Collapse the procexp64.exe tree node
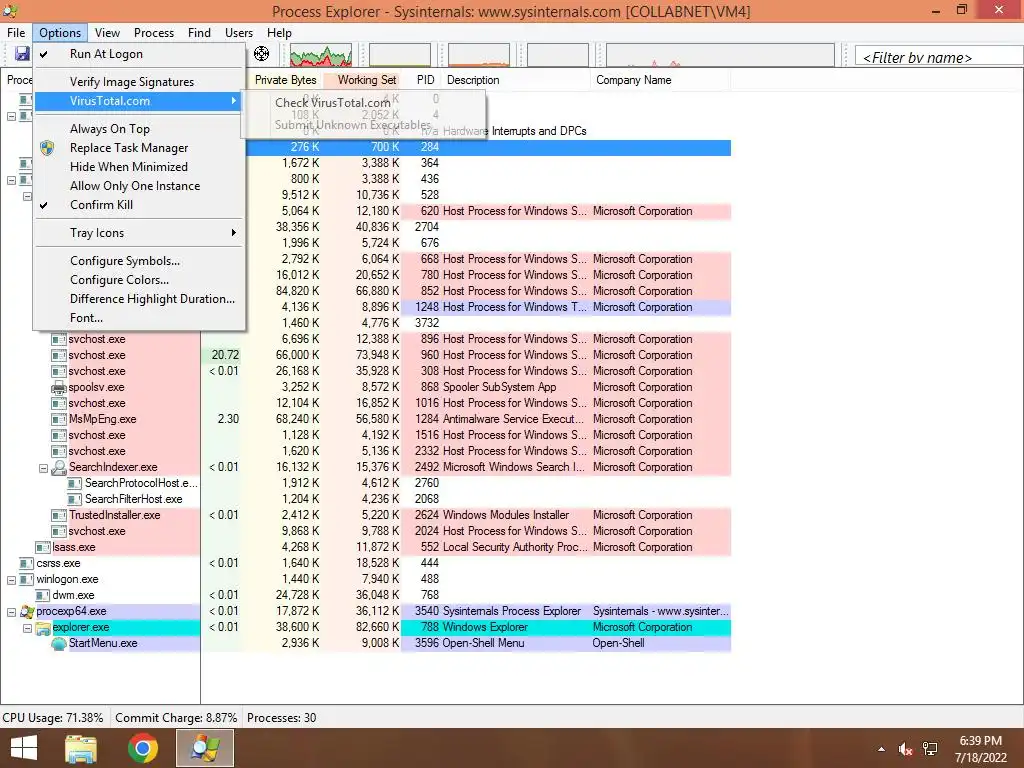Viewport: 1024px width, 768px height. (11, 612)
